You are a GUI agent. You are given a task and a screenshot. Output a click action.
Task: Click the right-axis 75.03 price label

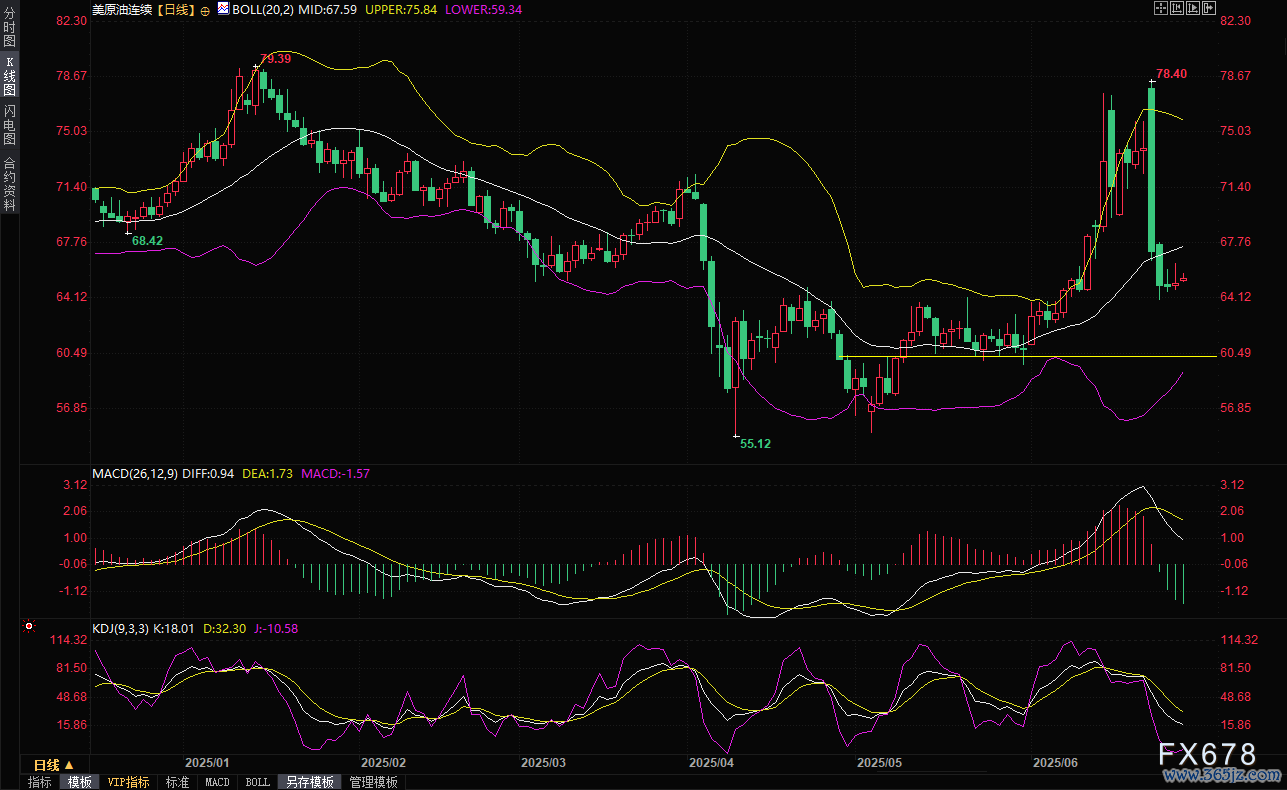point(1237,131)
